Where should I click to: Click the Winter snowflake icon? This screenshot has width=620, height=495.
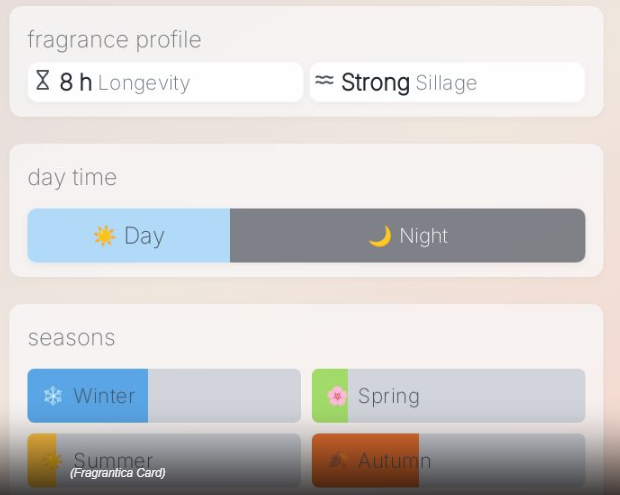click(52, 396)
